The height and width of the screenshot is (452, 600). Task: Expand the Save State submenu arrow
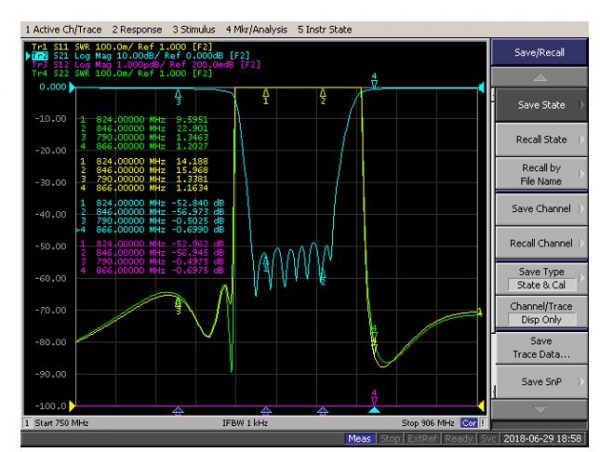[582, 105]
